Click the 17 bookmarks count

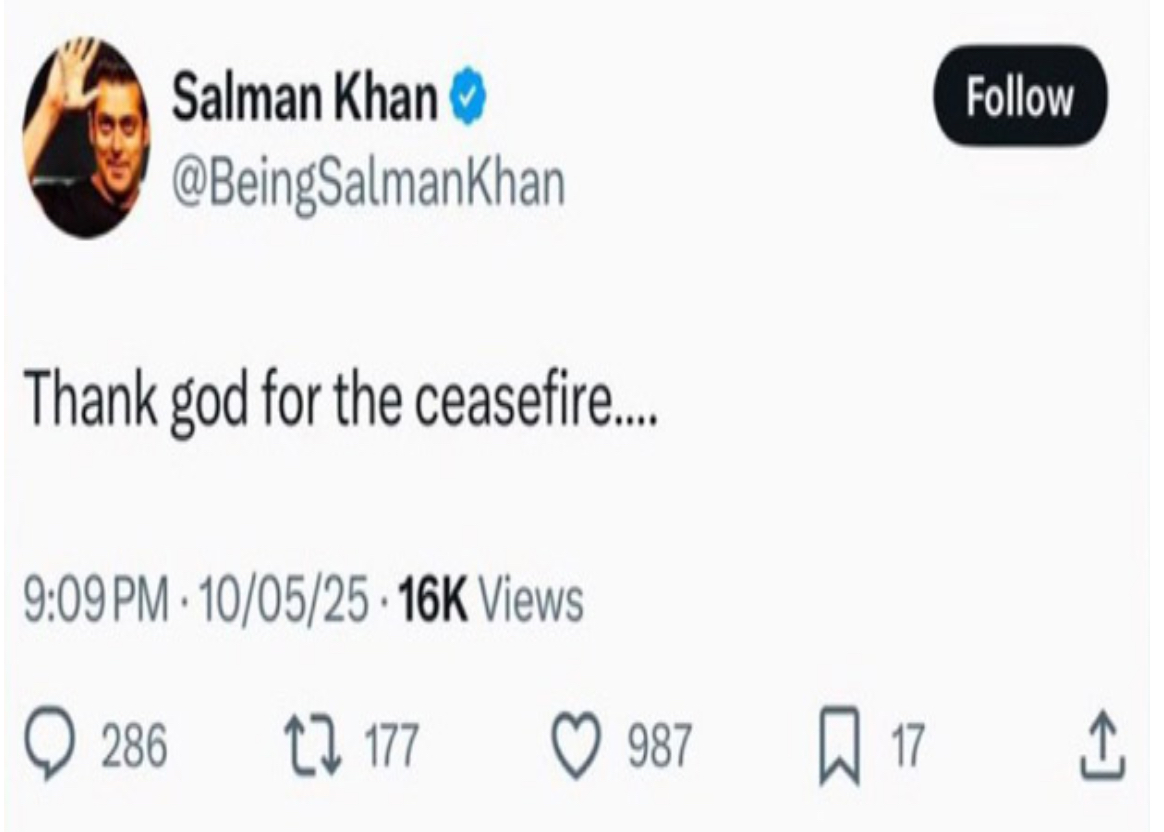tap(908, 745)
